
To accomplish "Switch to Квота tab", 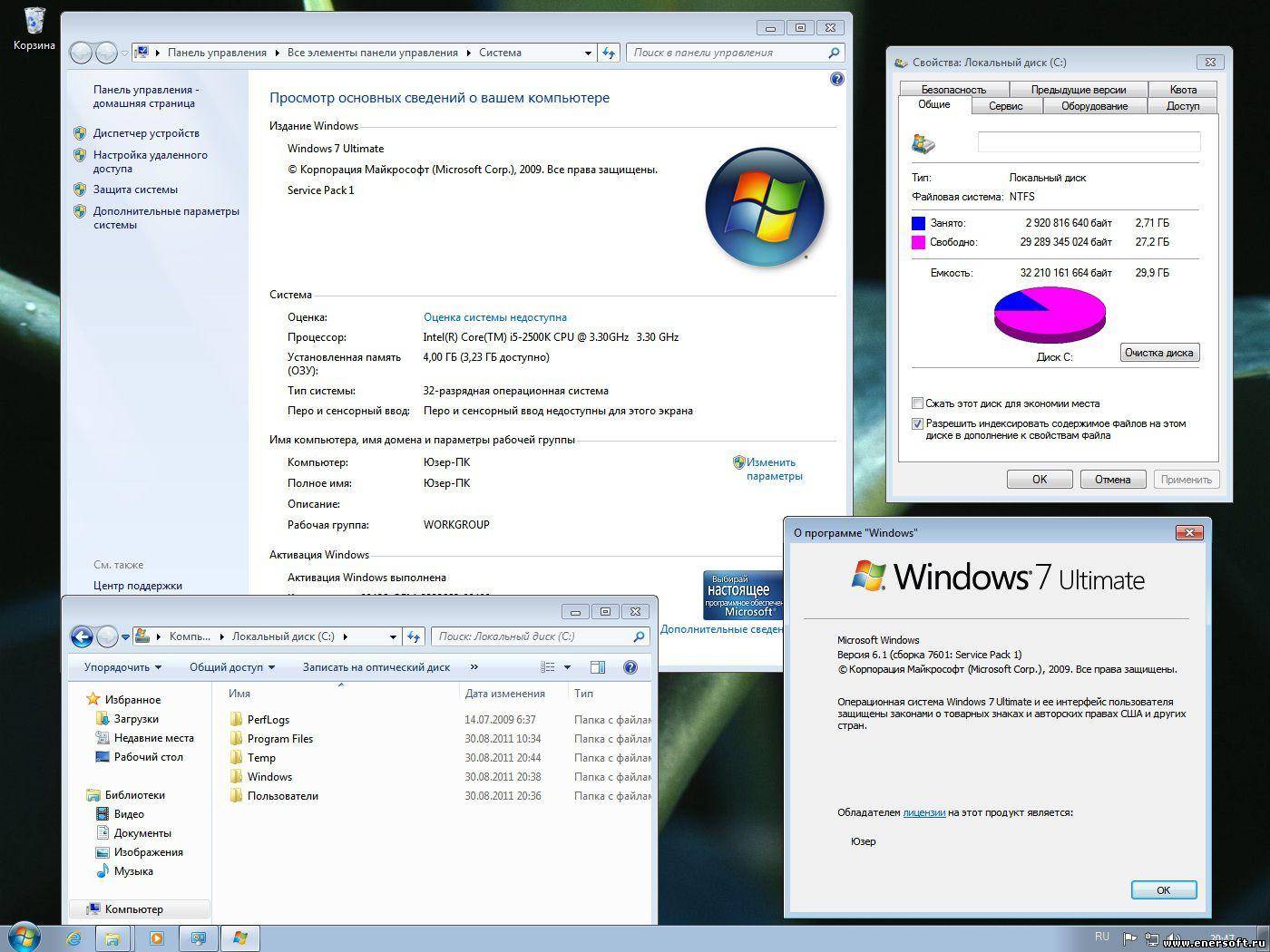I will (x=1183, y=89).
